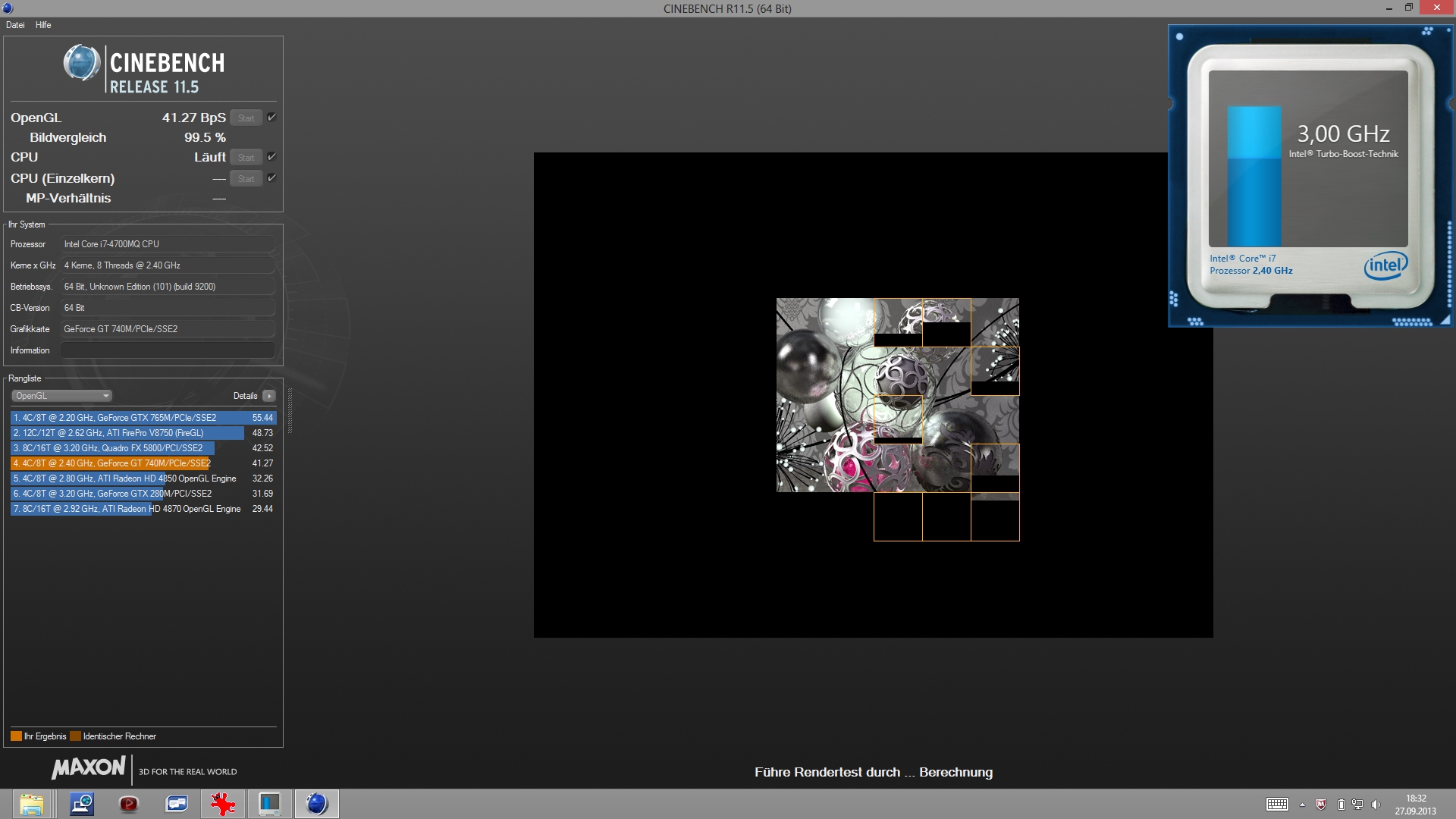Click the Kerne x GHz field value
Image resolution: width=1456 pixels, height=819 pixels.
(x=168, y=265)
